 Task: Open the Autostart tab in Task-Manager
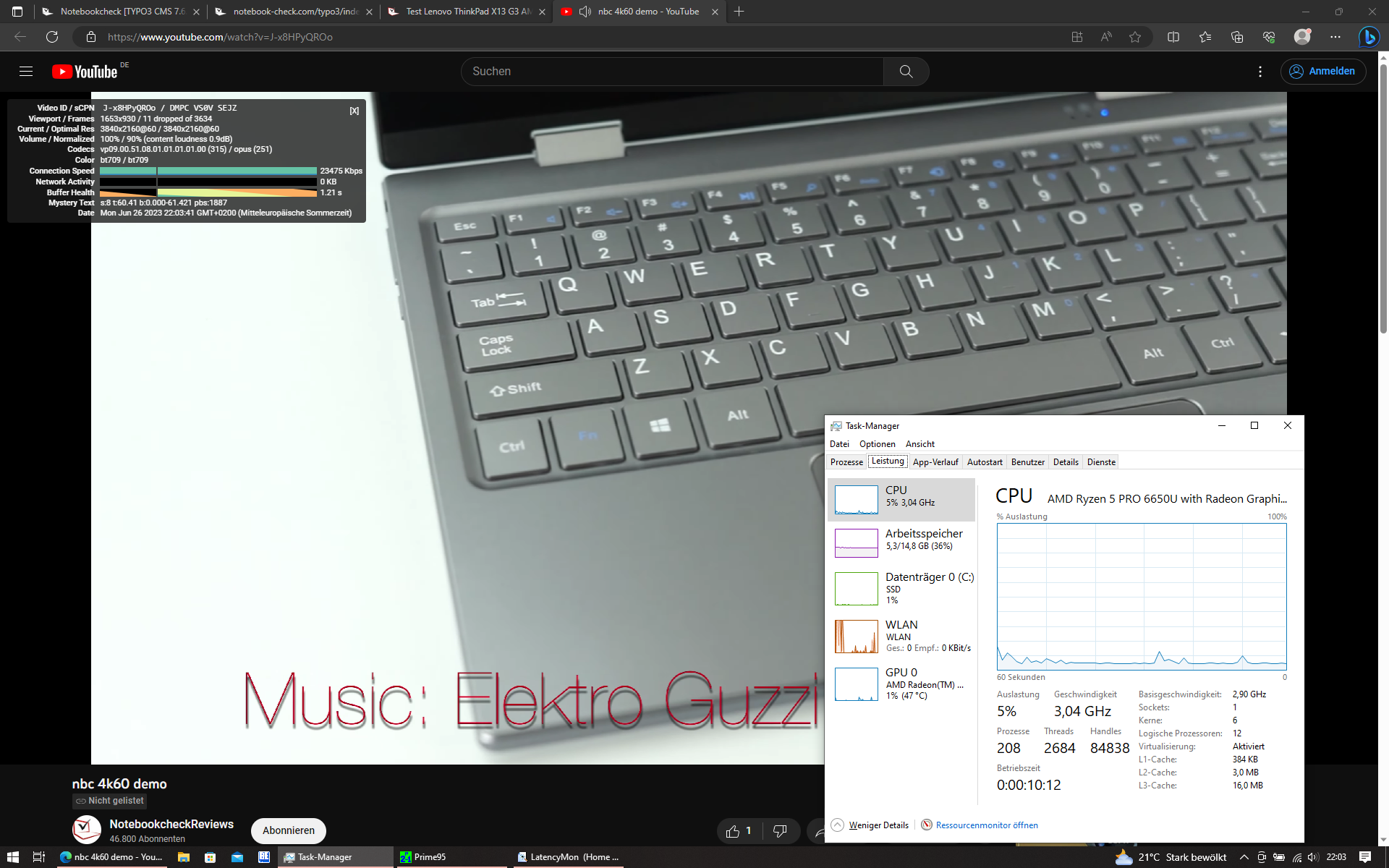pos(985,462)
